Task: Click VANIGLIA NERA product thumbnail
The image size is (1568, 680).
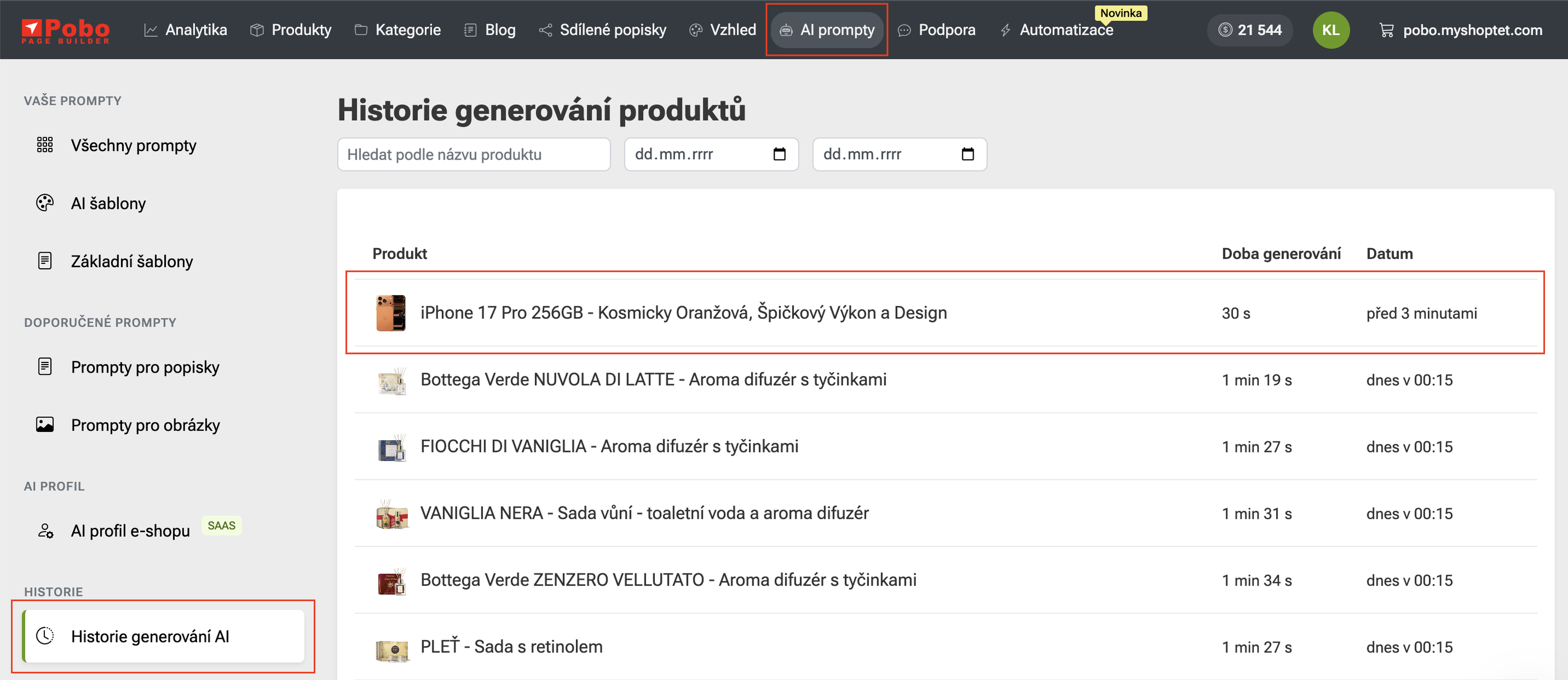Action: (392, 515)
